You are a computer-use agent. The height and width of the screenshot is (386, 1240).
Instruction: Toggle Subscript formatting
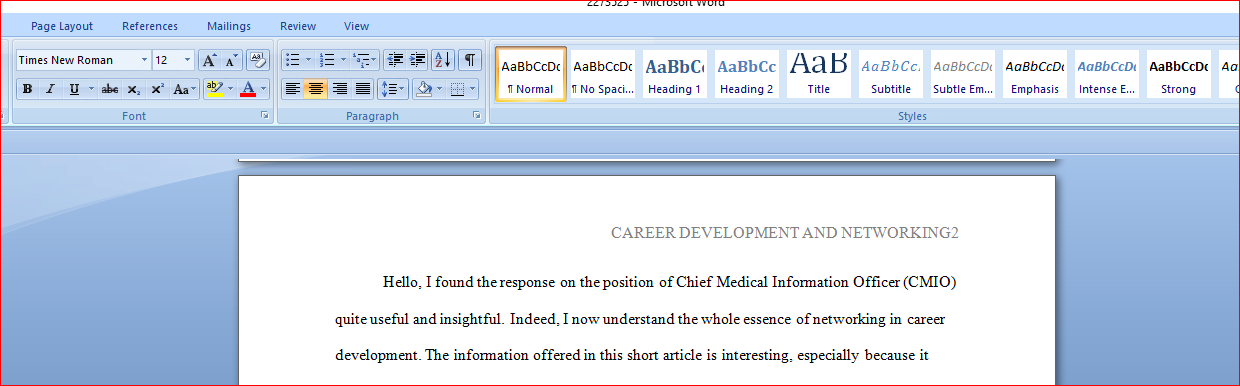click(x=134, y=89)
